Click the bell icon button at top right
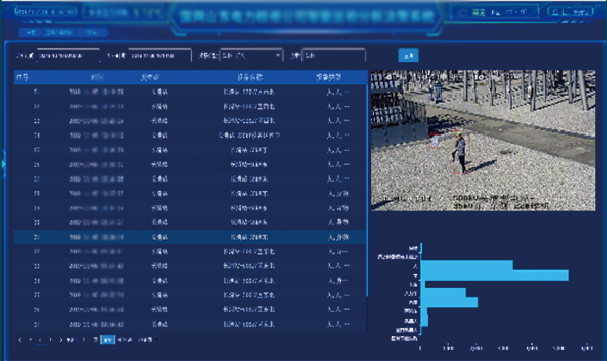Screen dimensions: 607x361 tap(555, 12)
